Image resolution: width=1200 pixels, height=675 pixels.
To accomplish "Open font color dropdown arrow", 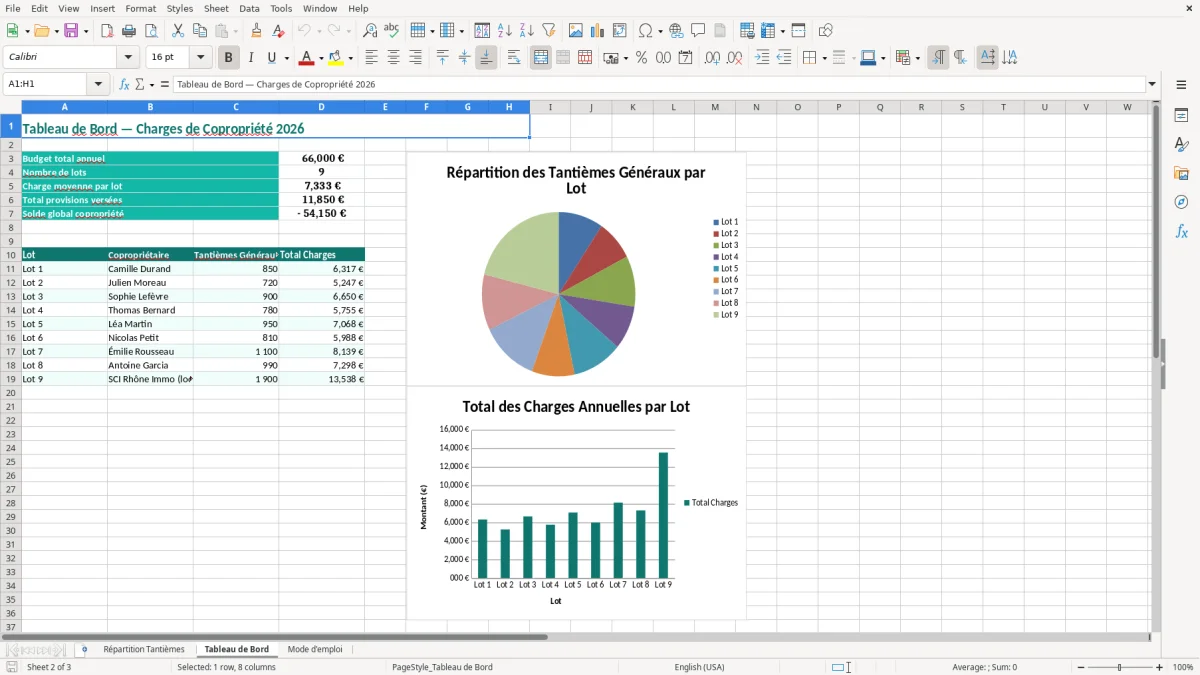I will (x=321, y=58).
